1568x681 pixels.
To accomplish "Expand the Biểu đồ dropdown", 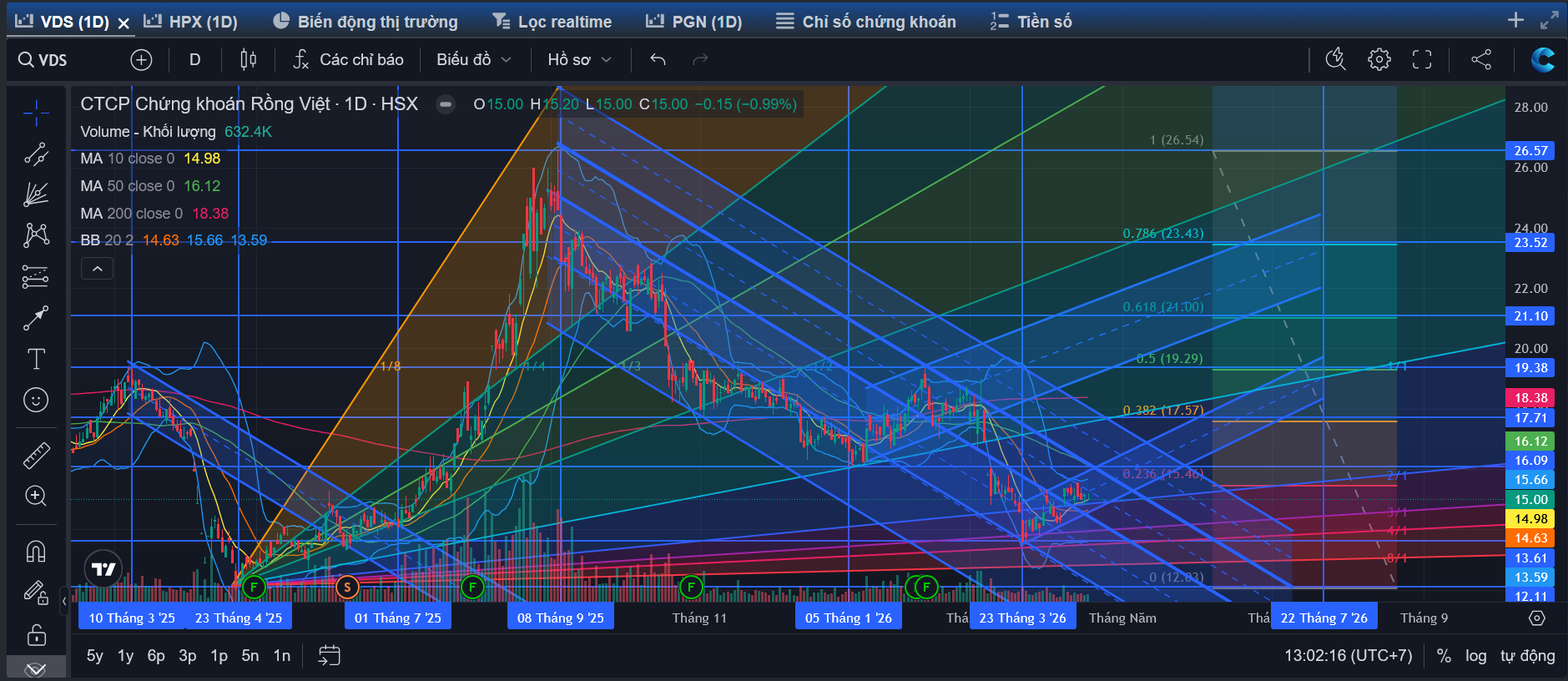I will [473, 59].
